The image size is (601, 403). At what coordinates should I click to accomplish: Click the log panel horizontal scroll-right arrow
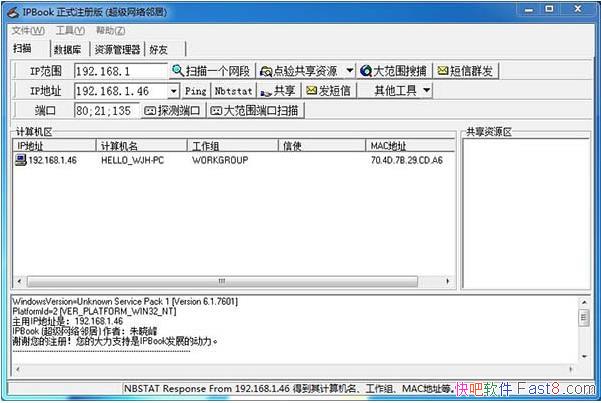pyautogui.click(x=571, y=369)
